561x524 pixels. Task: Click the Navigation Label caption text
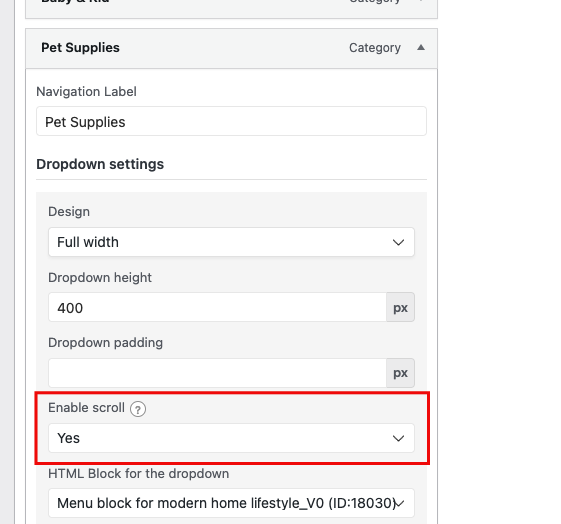(x=86, y=92)
